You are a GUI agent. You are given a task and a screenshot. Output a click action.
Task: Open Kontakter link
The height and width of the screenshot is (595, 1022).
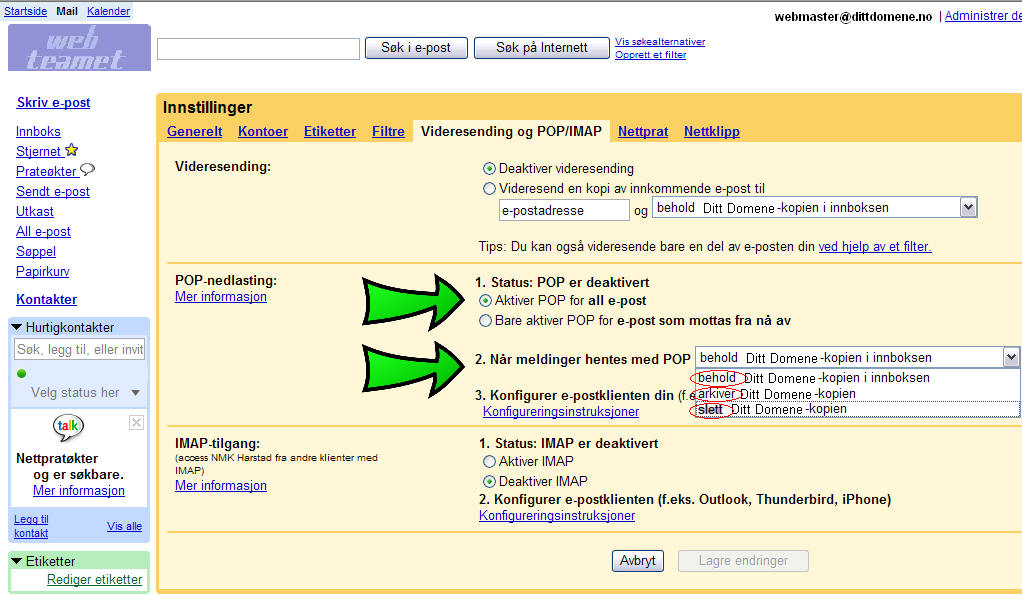pyautogui.click(x=46, y=300)
